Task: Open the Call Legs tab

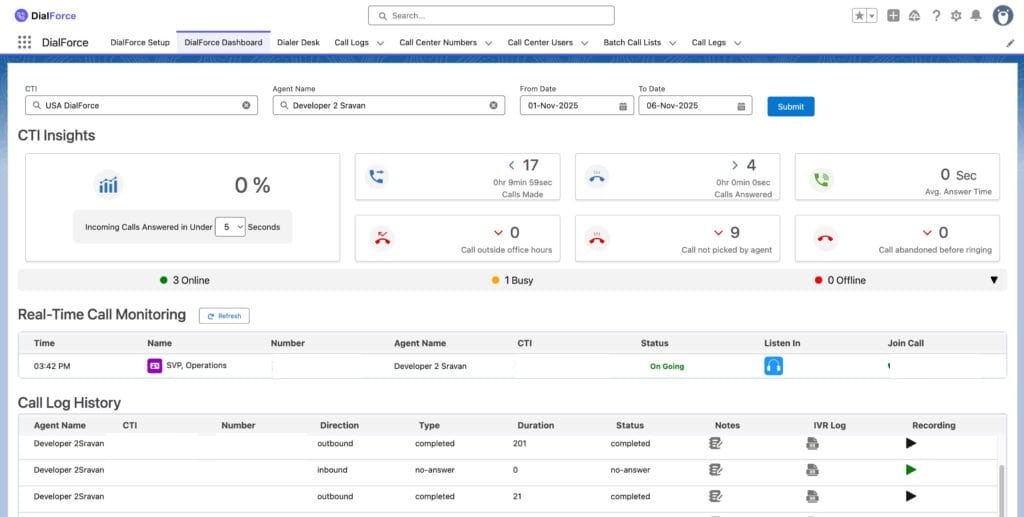Action: (x=709, y=42)
